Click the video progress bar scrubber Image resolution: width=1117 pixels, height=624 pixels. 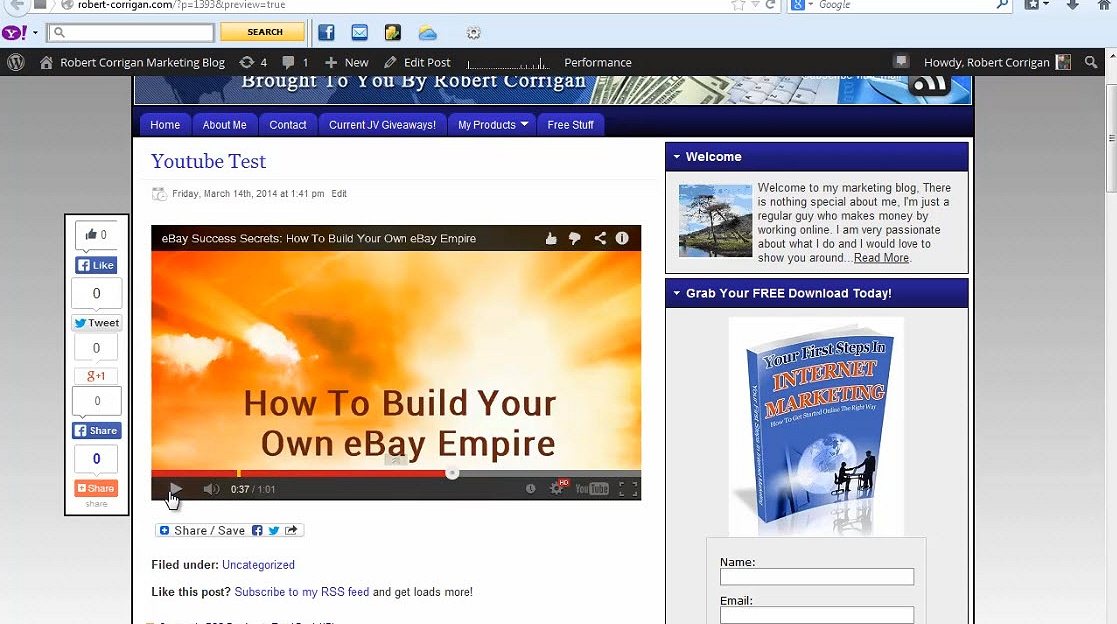[452, 473]
